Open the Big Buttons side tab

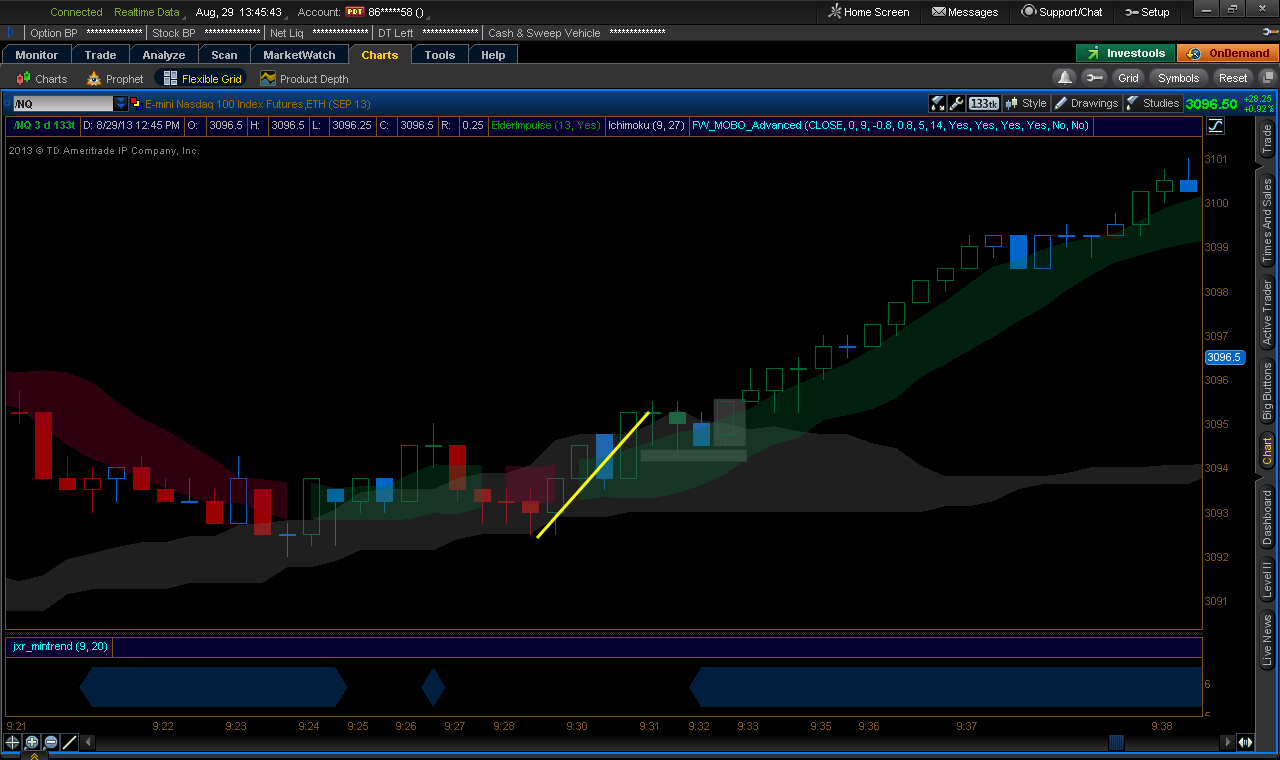click(1267, 391)
